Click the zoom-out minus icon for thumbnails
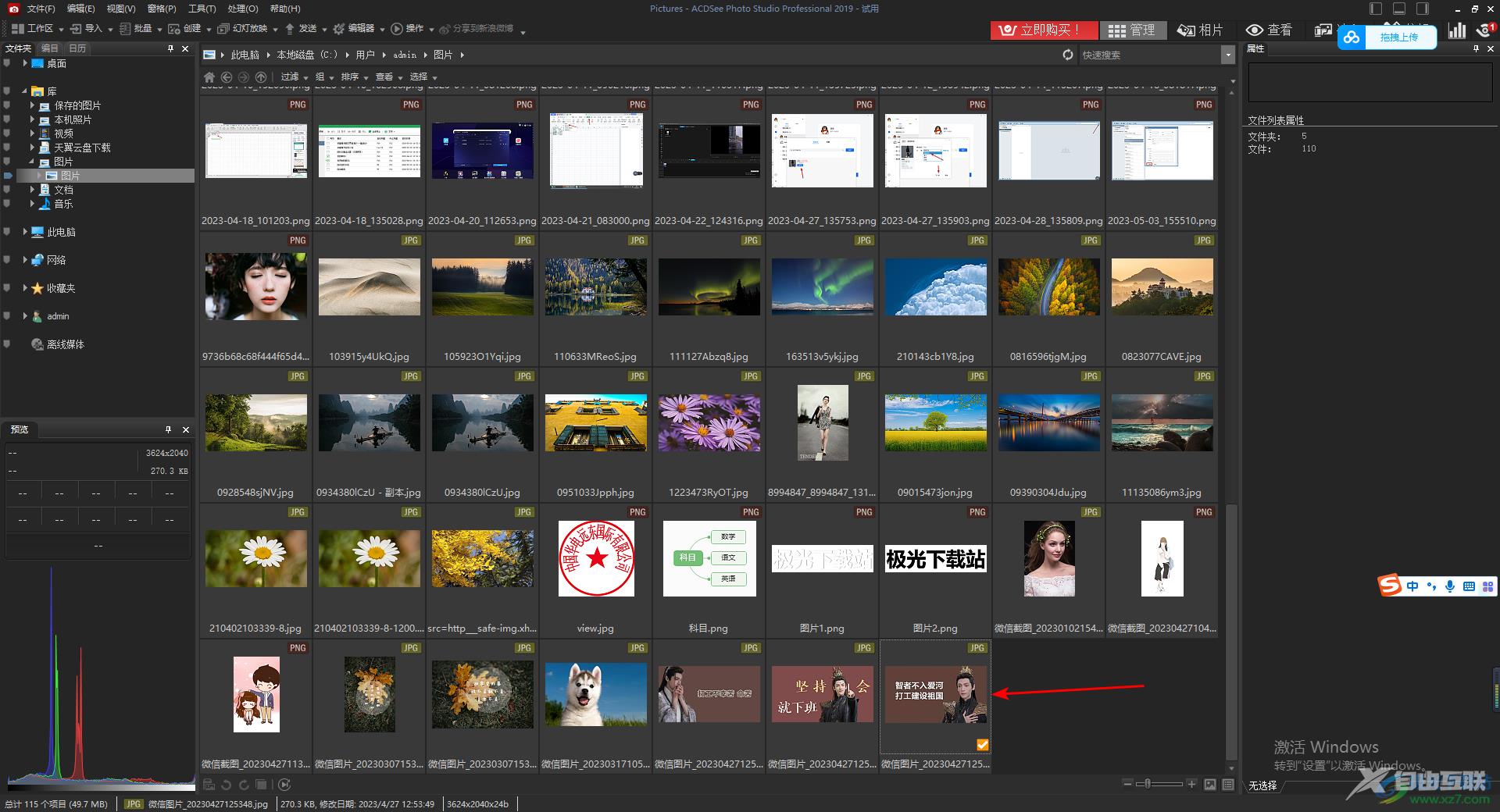Screen dimensions: 1500x812 click(1127, 784)
